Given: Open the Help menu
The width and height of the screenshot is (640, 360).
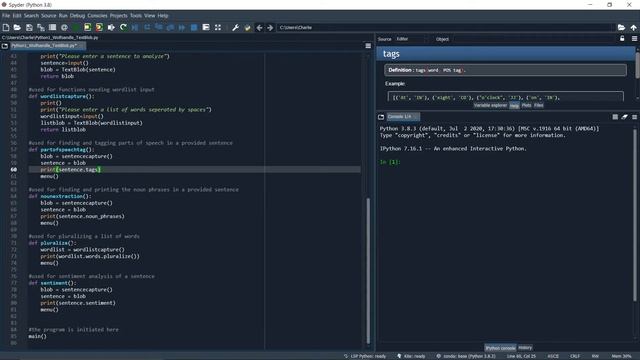Looking at the screenshot, I should click(163, 16).
